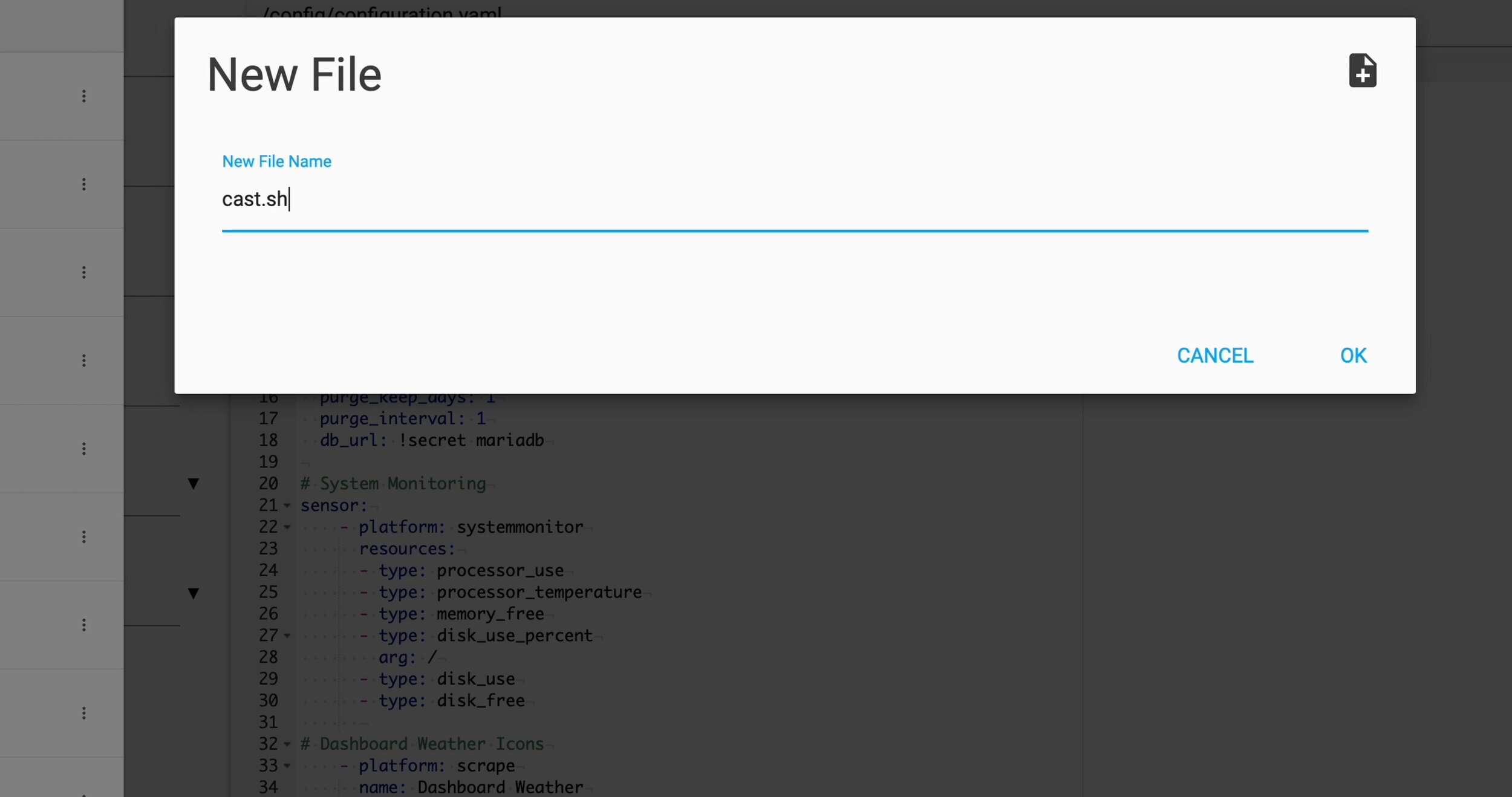Click the new file icon in dialog
The width and height of the screenshot is (1512, 797).
point(1362,71)
